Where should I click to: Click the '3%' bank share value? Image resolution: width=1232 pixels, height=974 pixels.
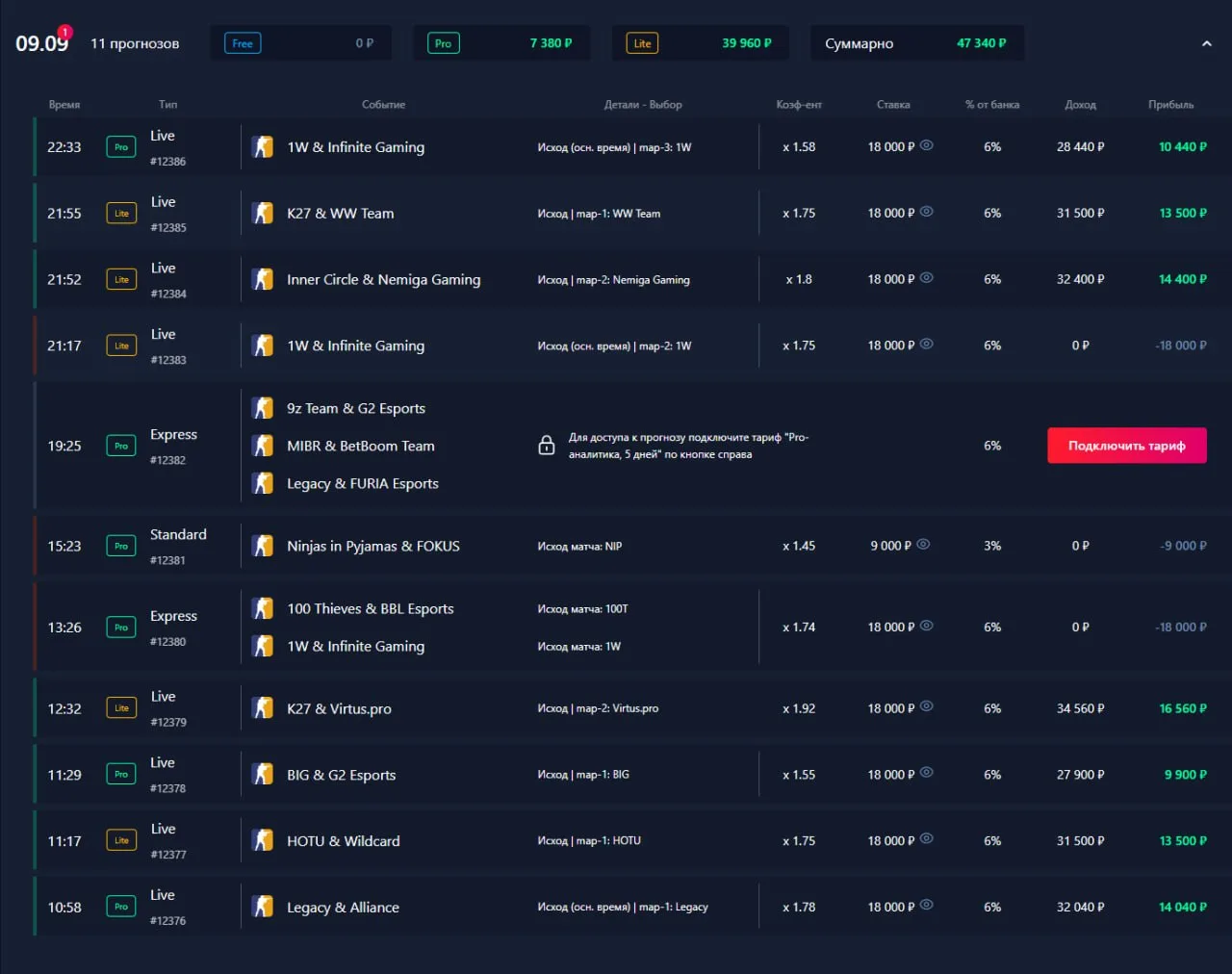992,546
